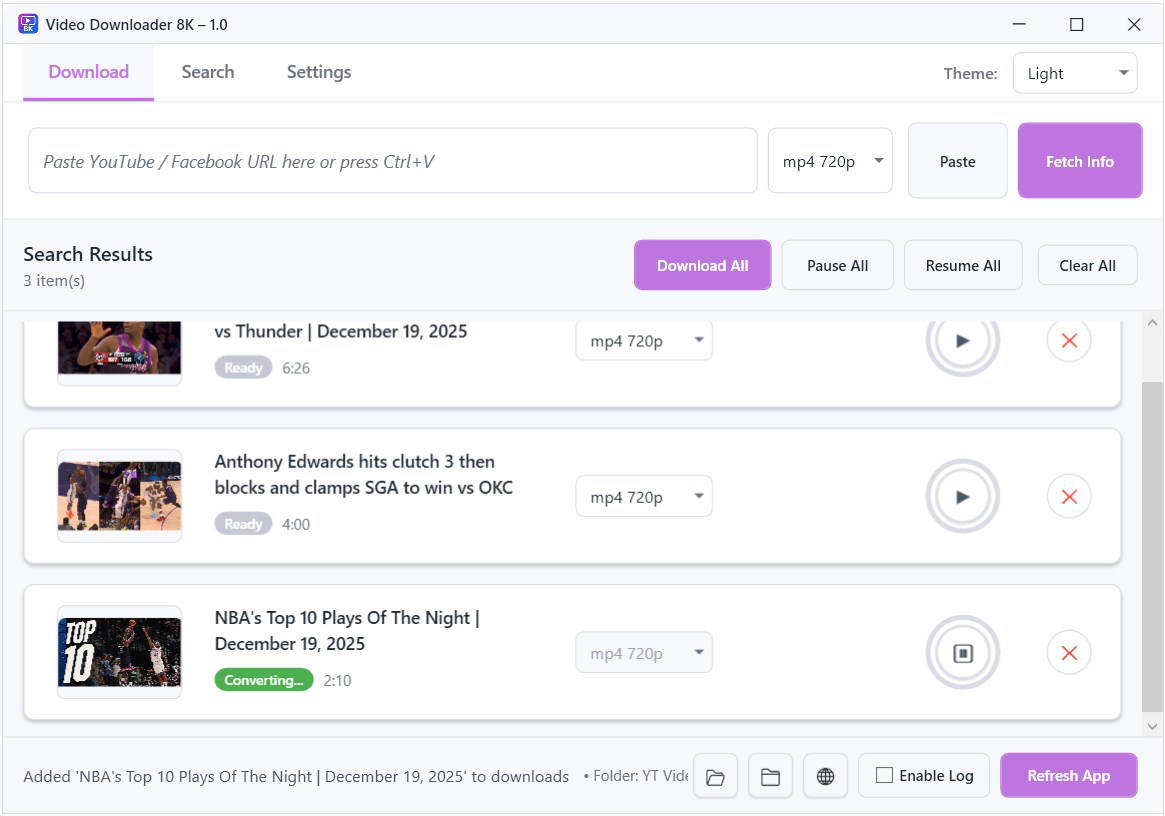Expand the mp4 720p format selector near Paste
The width and height of the screenshot is (1165, 816).
coord(830,160)
